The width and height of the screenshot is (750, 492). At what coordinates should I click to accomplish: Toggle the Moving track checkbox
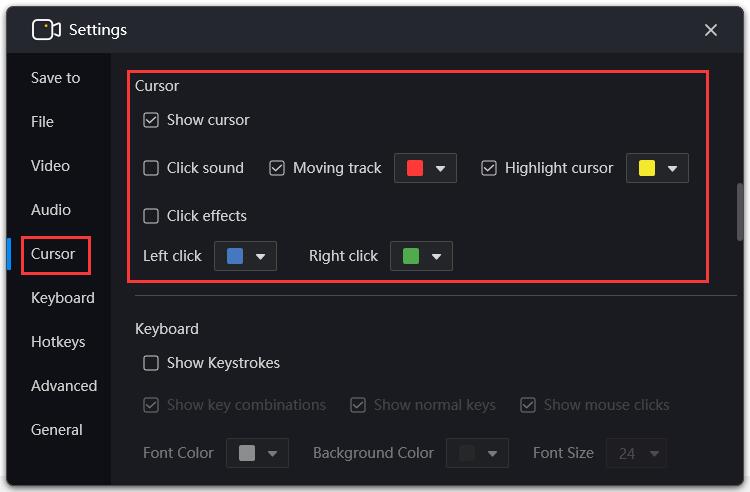click(x=277, y=168)
